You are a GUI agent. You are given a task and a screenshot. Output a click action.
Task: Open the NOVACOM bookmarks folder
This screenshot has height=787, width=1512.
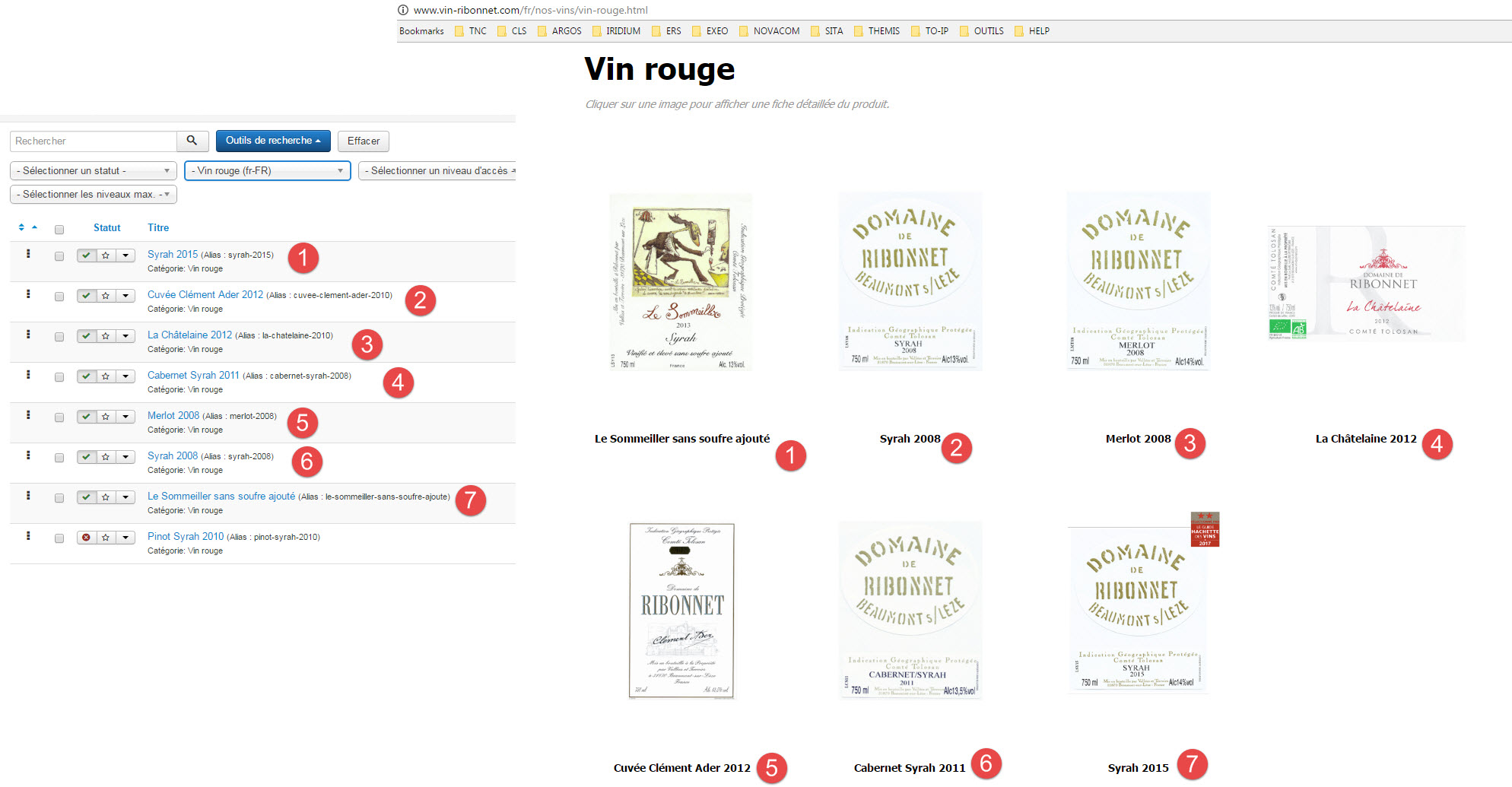coord(770,31)
